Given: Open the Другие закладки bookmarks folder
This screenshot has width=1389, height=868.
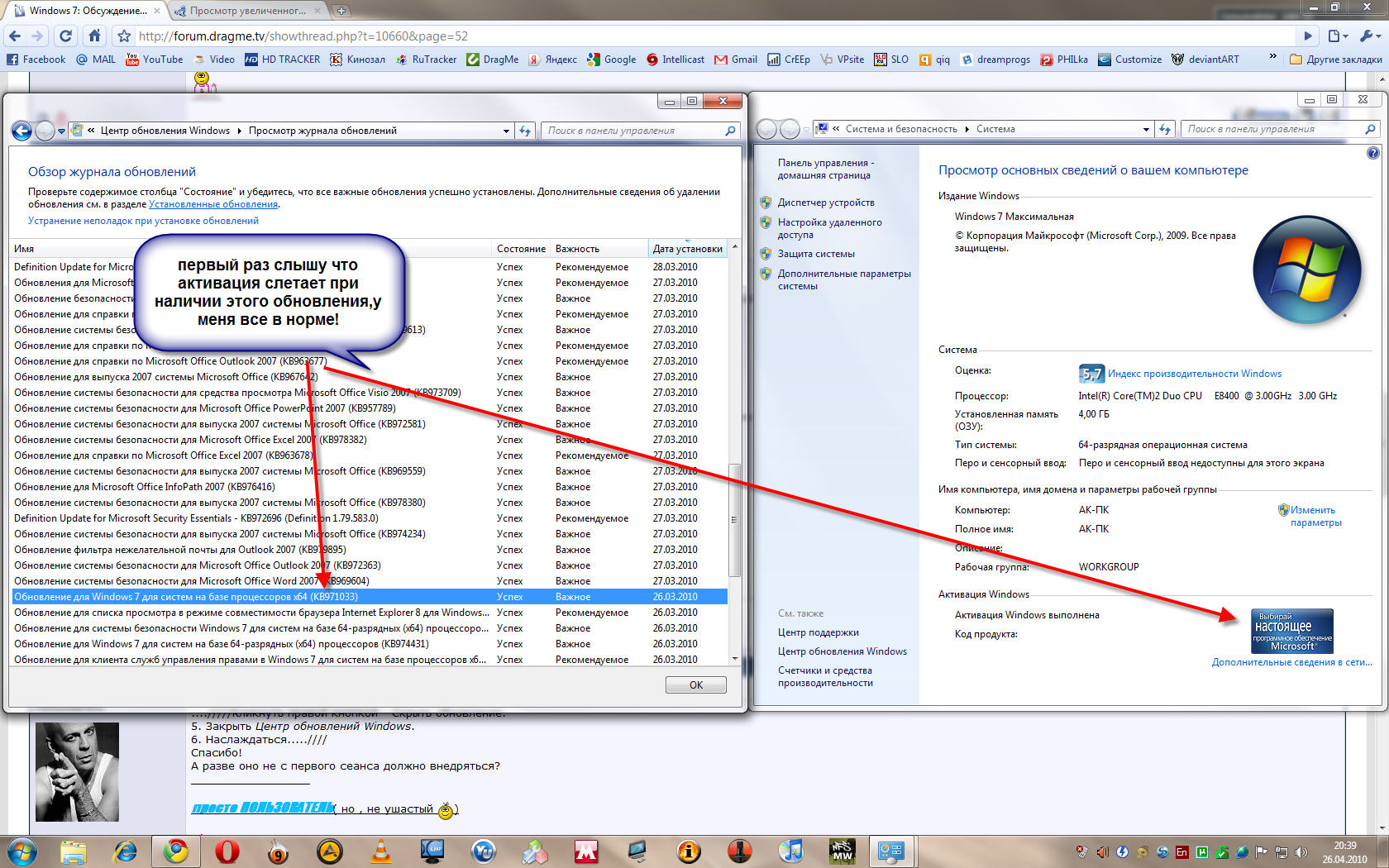Looking at the screenshot, I should click(x=1335, y=60).
